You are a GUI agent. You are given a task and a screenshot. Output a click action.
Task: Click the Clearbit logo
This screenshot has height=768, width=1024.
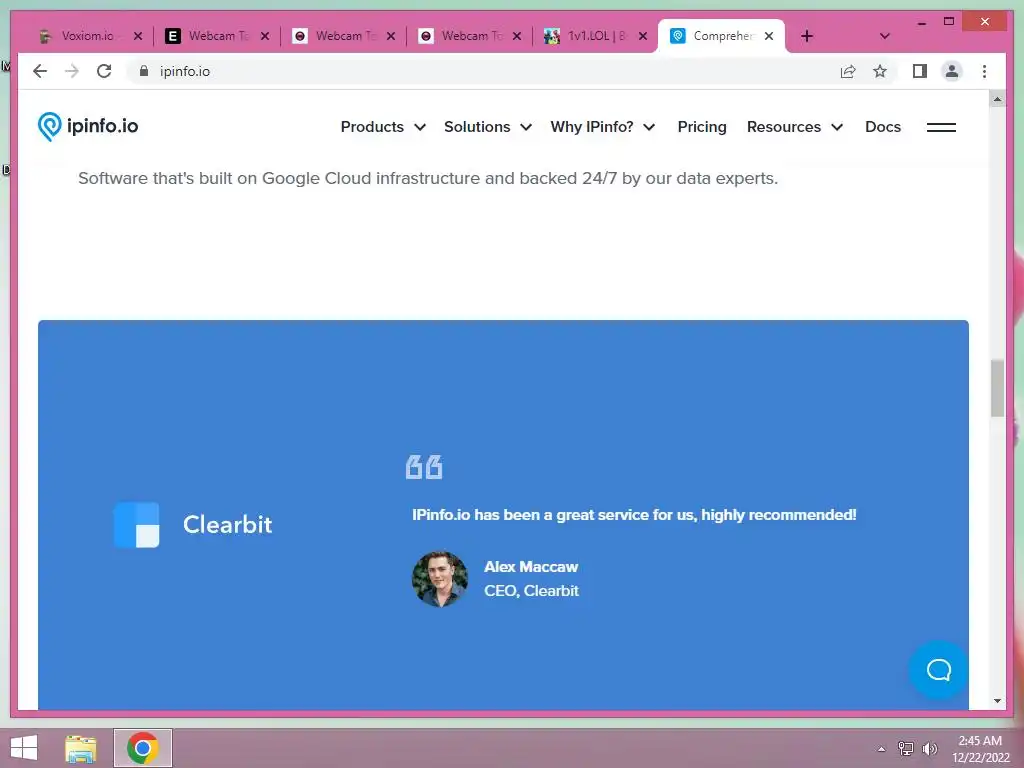click(x=193, y=524)
